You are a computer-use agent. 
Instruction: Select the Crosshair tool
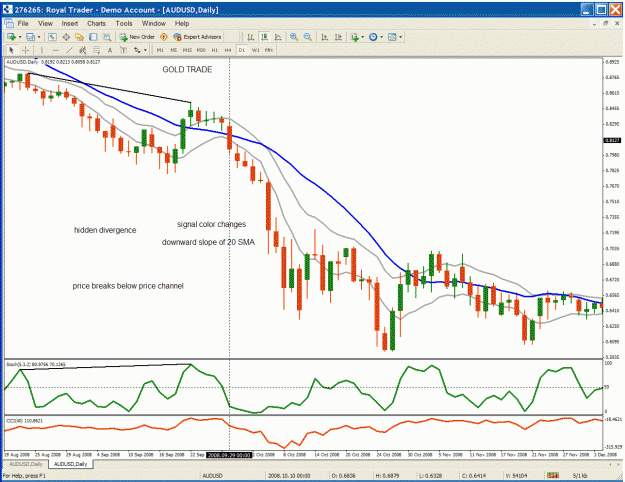tap(25, 50)
